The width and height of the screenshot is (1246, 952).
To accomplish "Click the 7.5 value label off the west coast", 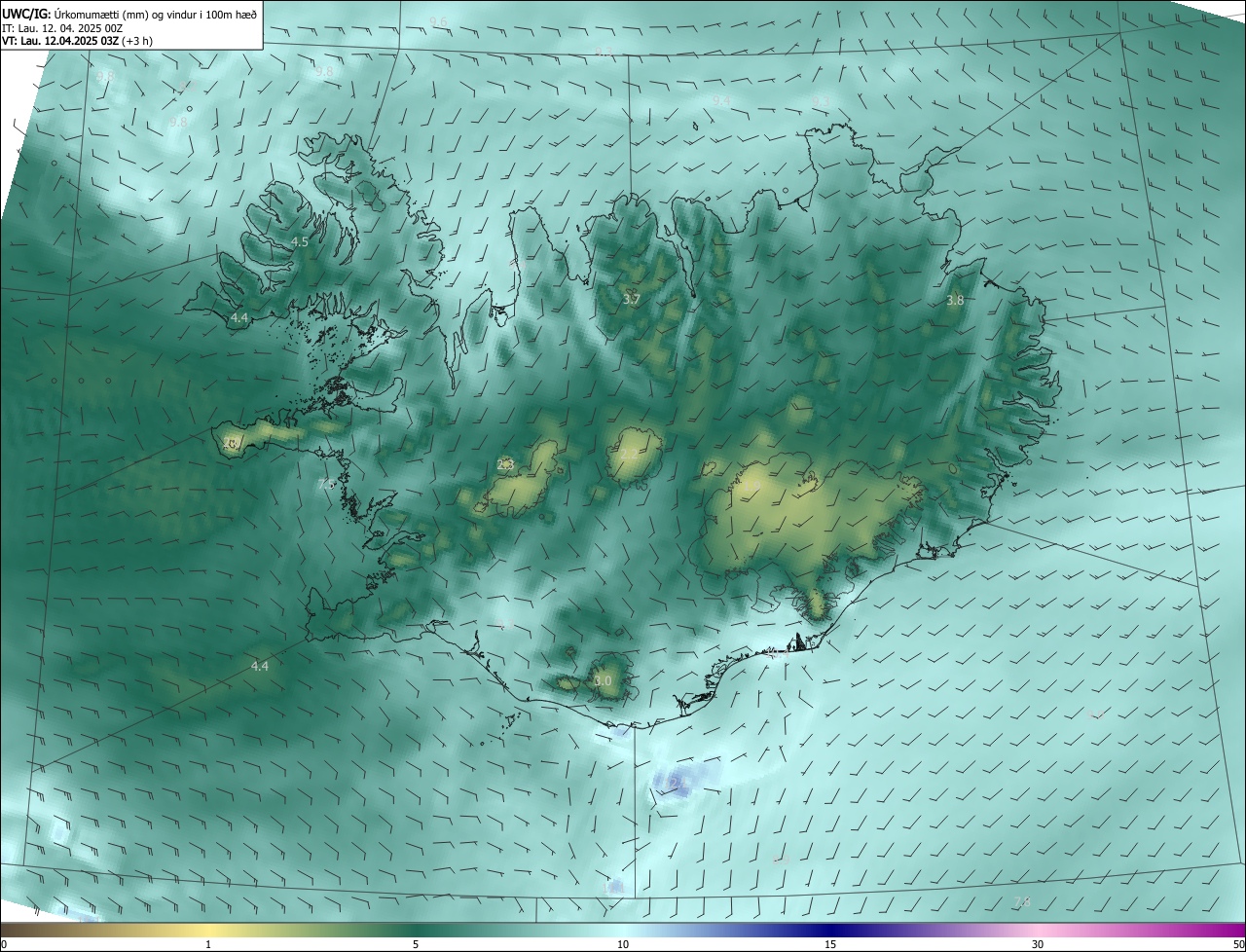I will point(325,484).
